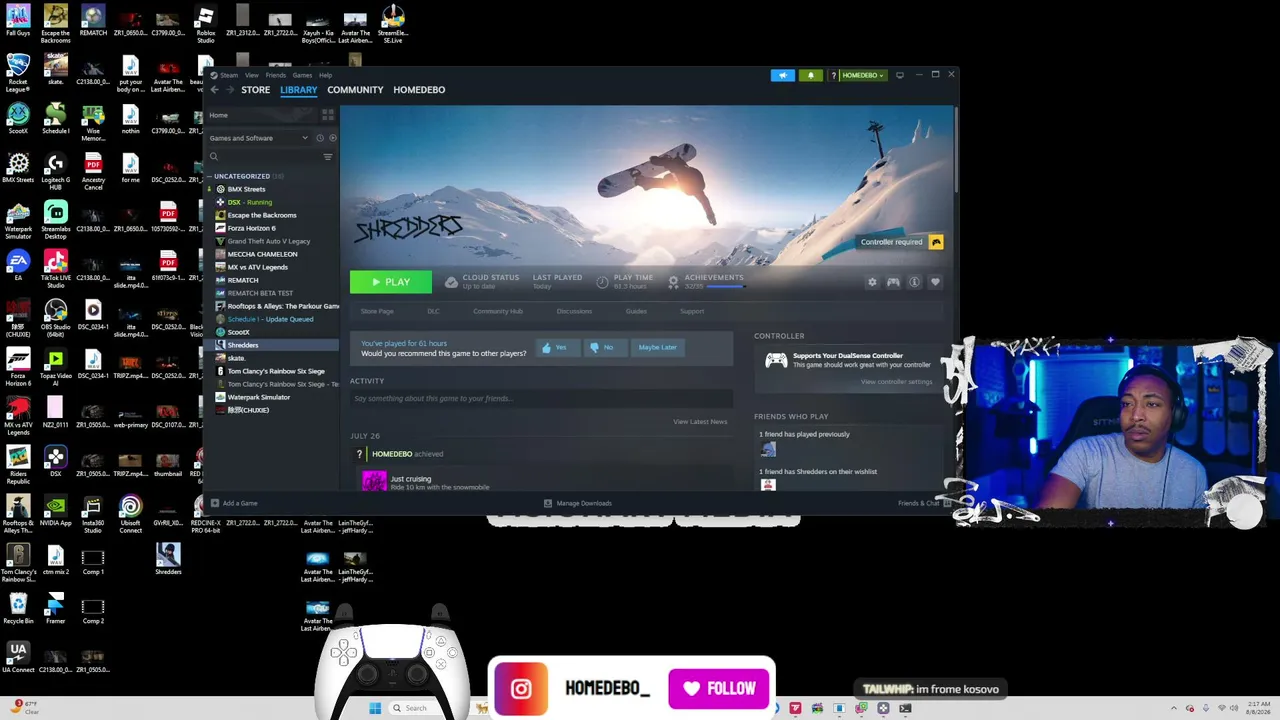This screenshot has height=720, width=1280.
Task: Open the Shredders DLC link
Action: [x=433, y=311]
